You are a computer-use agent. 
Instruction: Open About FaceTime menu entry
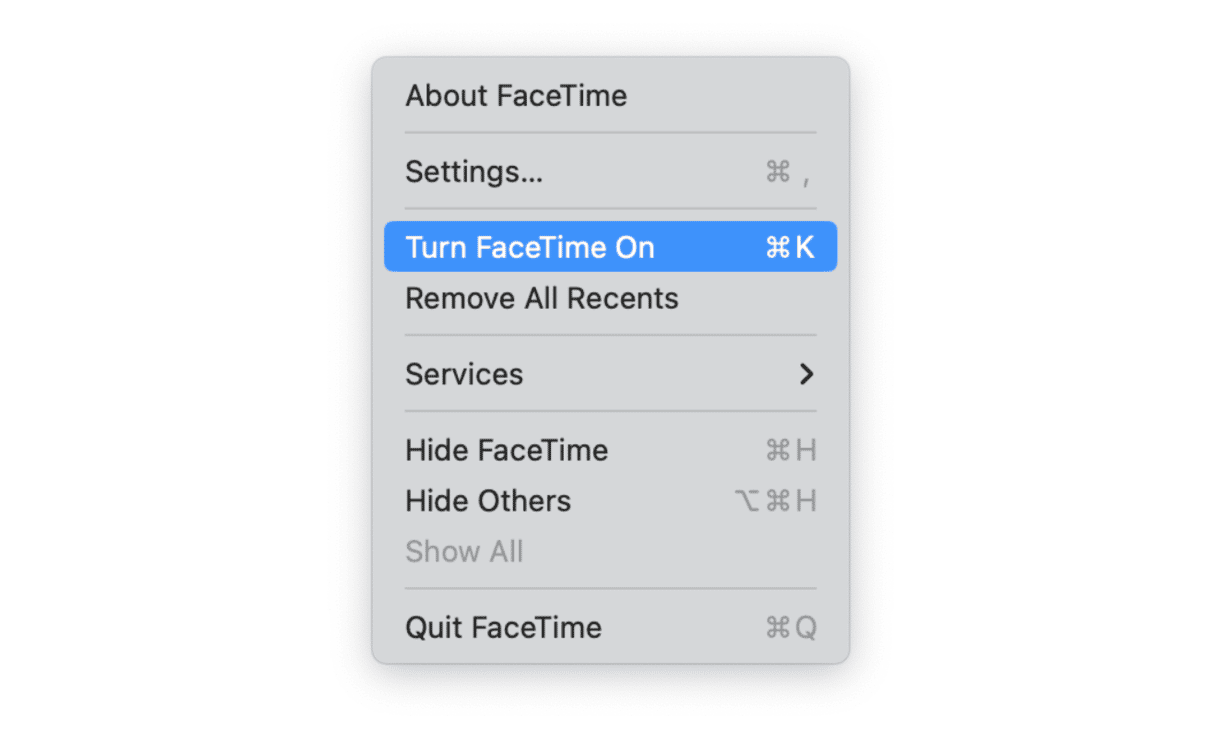click(x=516, y=96)
